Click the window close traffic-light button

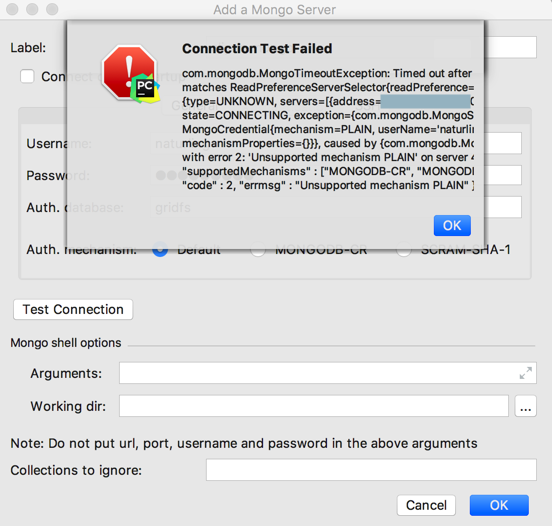[12, 9]
